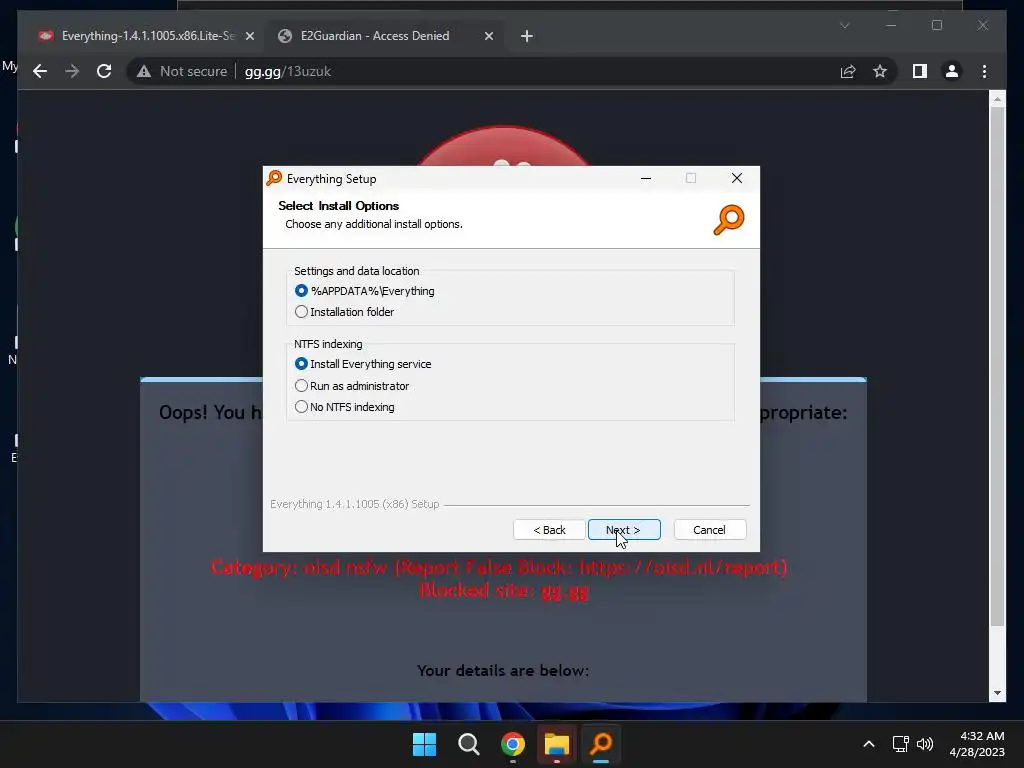The height and width of the screenshot is (768, 1024).
Task: Open tab search chevron in Chrome
Action: point(844,25)
